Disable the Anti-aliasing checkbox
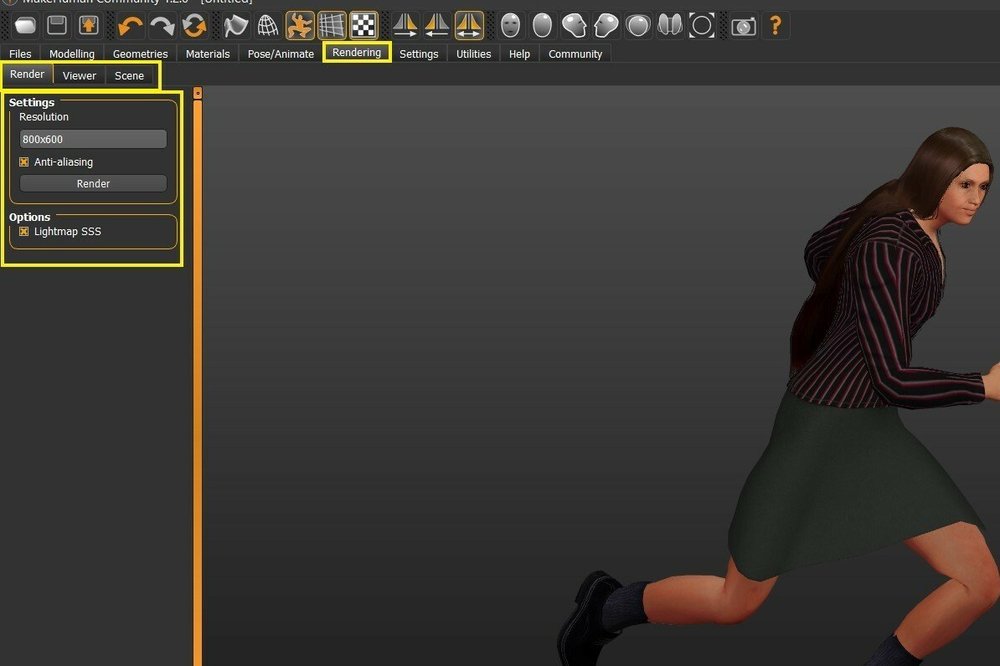 click(24, 161)
